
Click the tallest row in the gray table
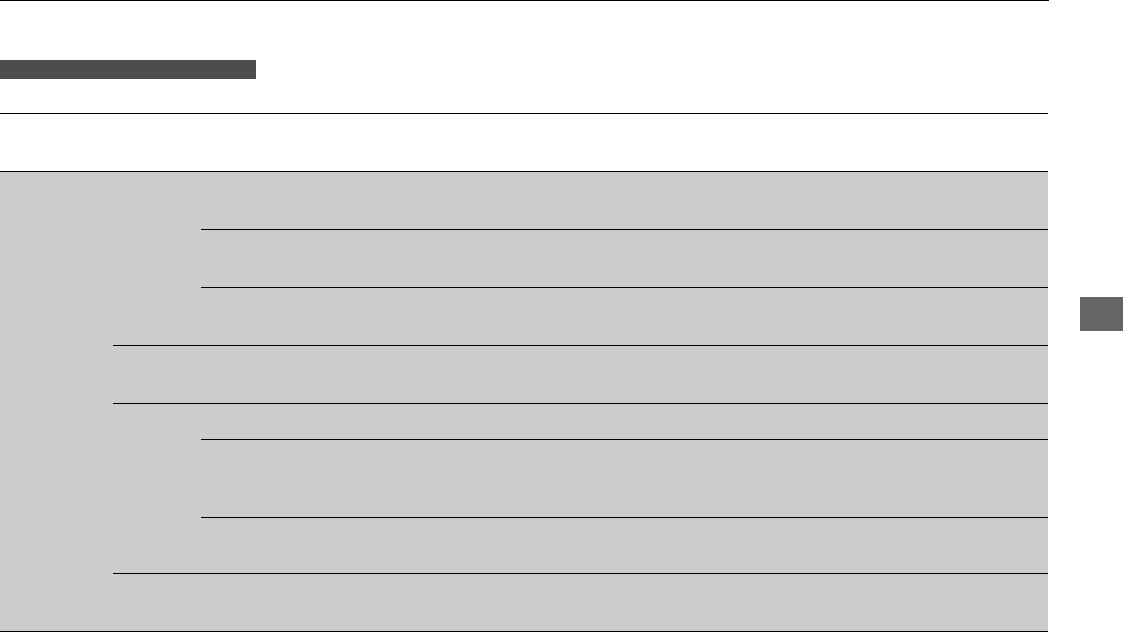[x=625, y=478]
